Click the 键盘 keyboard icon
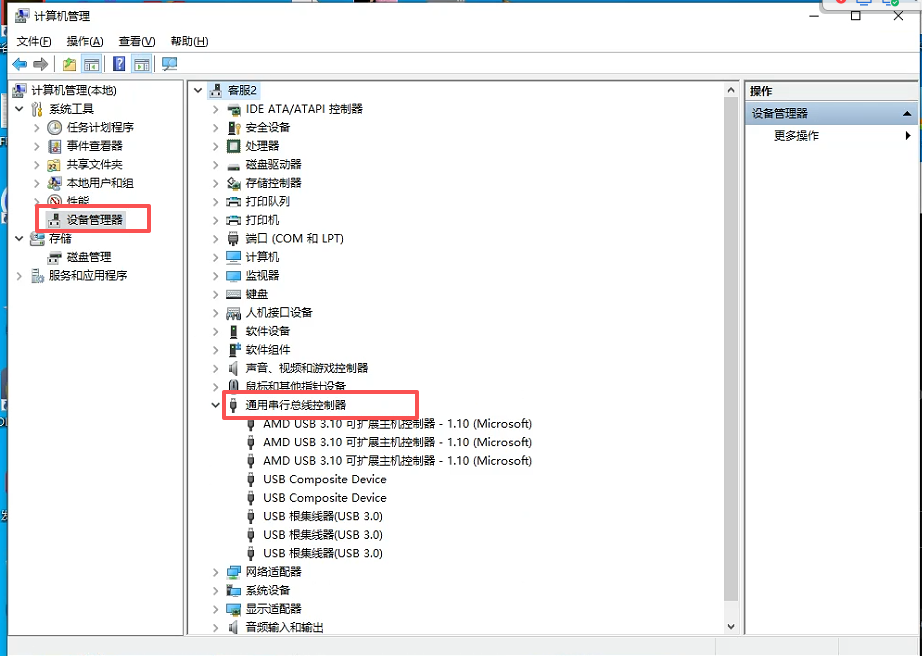The width and height of the screenshot is (922, 656). (x=233, y=294)
